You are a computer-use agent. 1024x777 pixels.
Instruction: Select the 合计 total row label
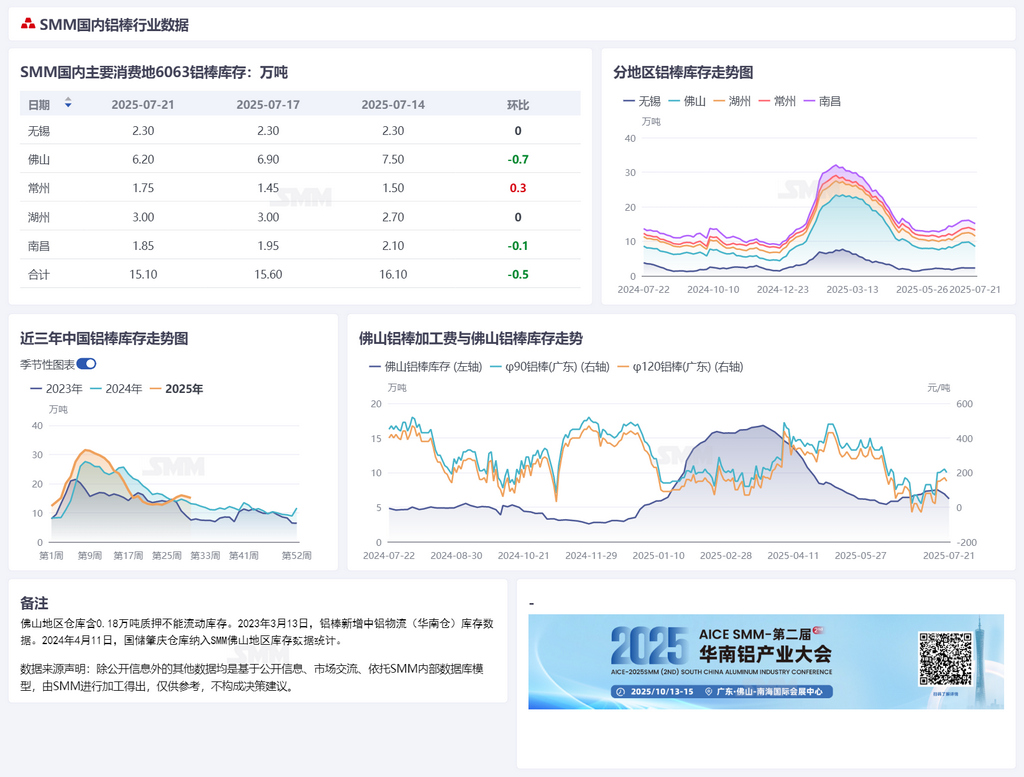[39, 274]
